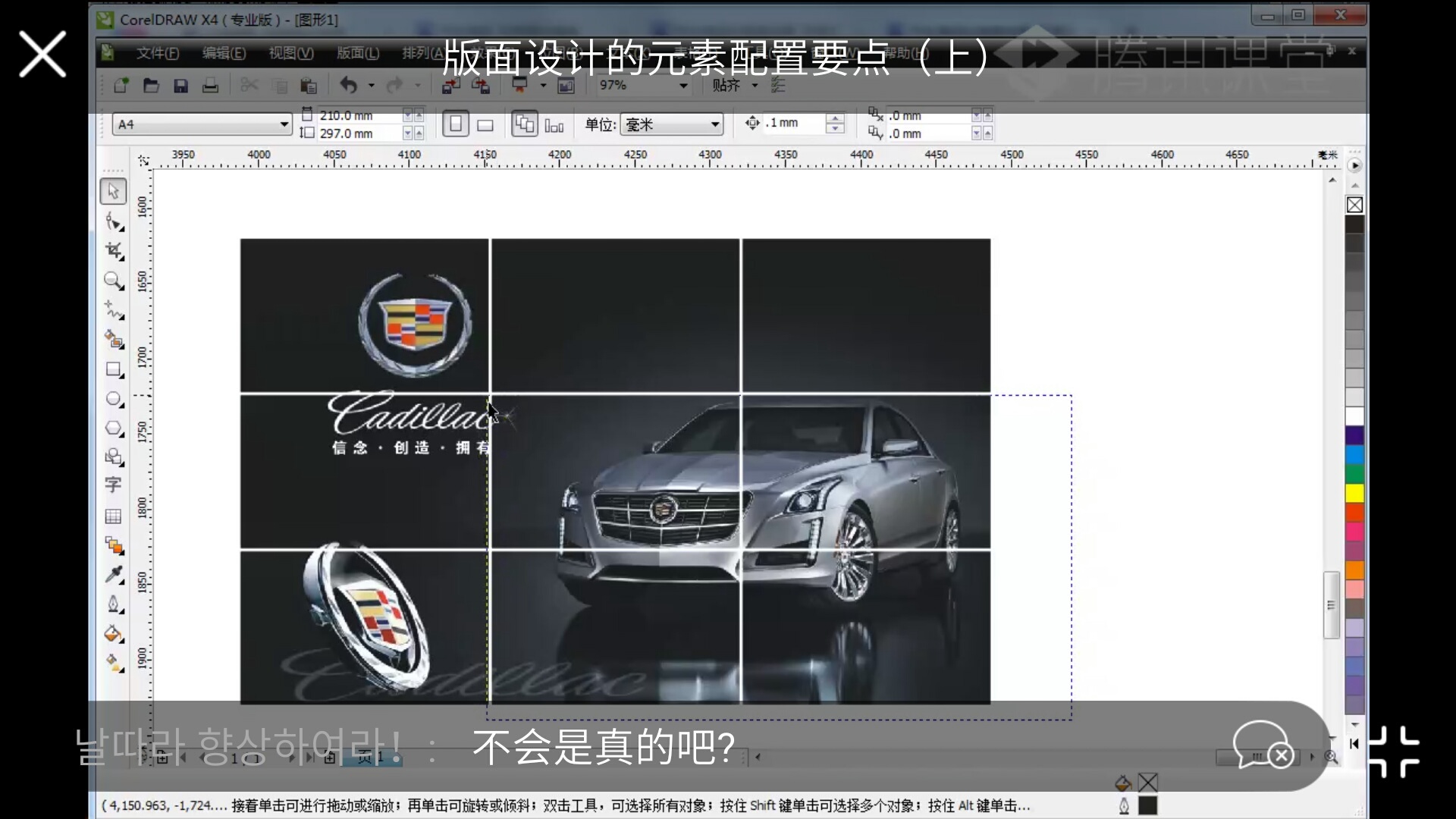Click the page height 297.0 mm field
The image size is (1456, 819).
(x=359, y=133)
